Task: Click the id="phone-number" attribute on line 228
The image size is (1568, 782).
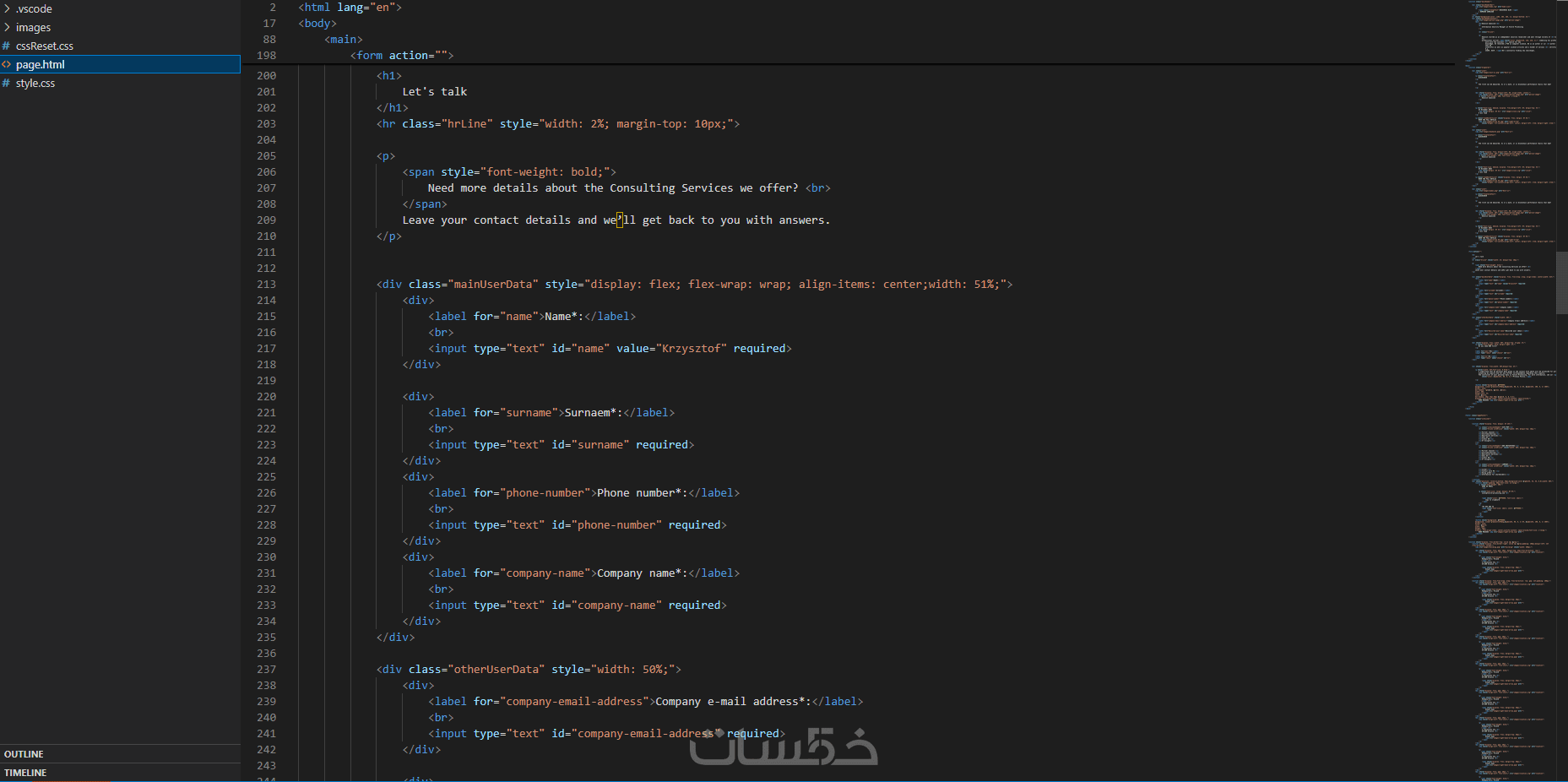Action: coord(606,525)
